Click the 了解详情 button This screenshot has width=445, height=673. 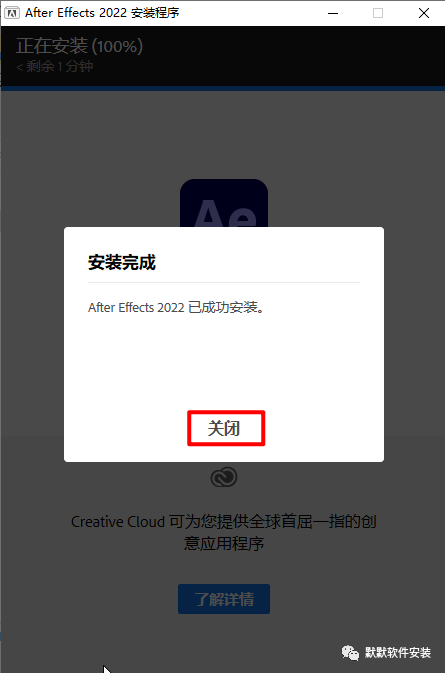click(224, 599)
